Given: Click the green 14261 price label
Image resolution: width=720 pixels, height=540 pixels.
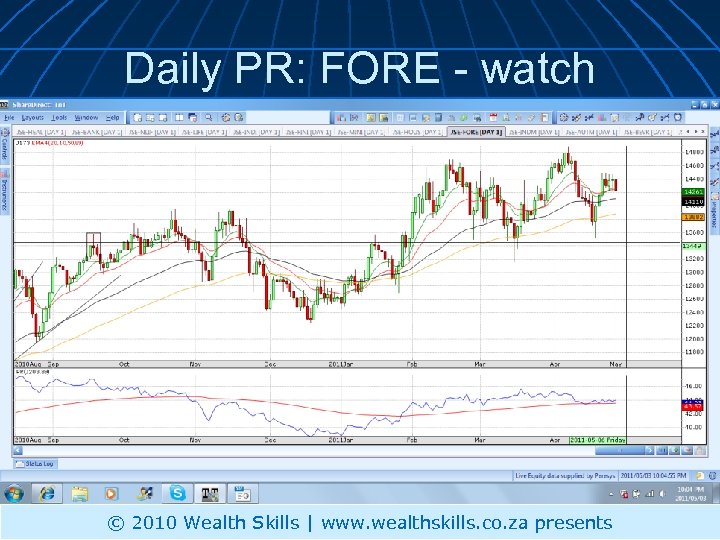Looking at the screenshot, I should 693,192.
